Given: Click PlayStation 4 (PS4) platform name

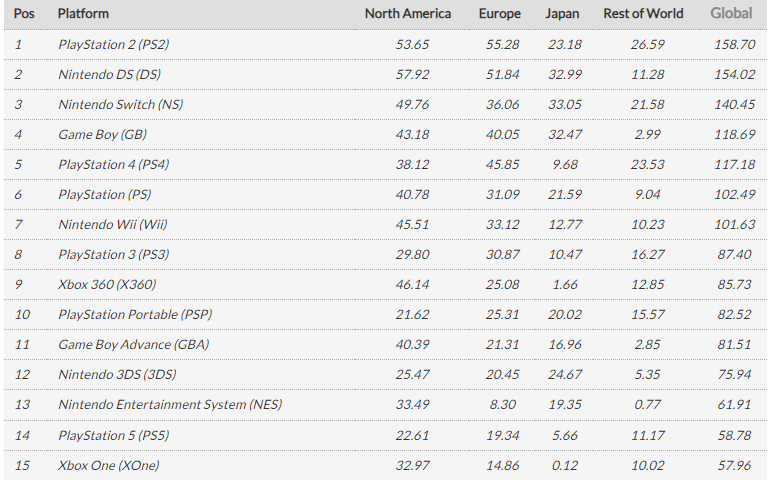Looking at the screenshot, I should pyautogui.click(x=113, y=164).
